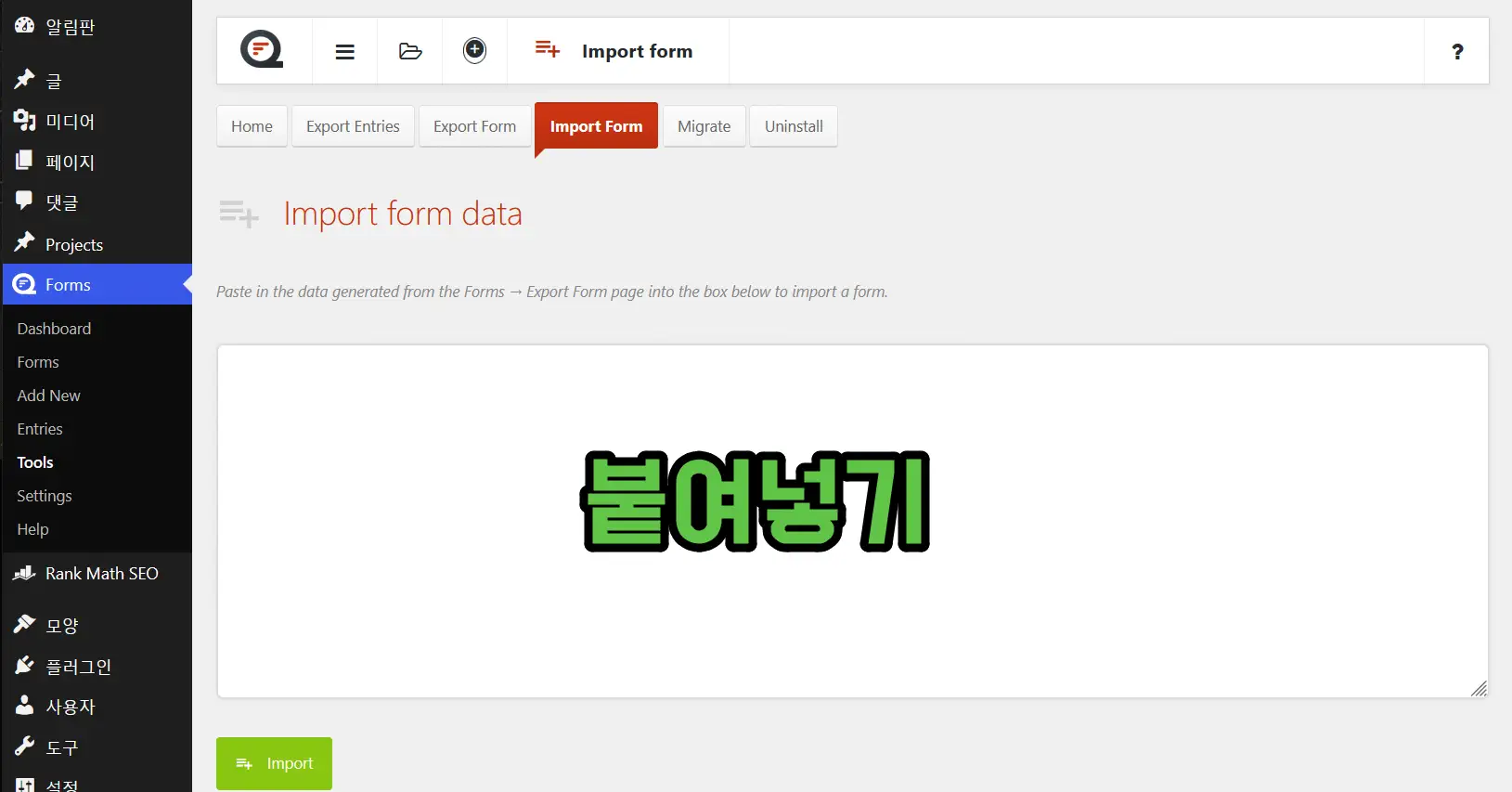Click the paste instructions text
This screenshot has width=1512, height=792.
click(x=551, y=292)
